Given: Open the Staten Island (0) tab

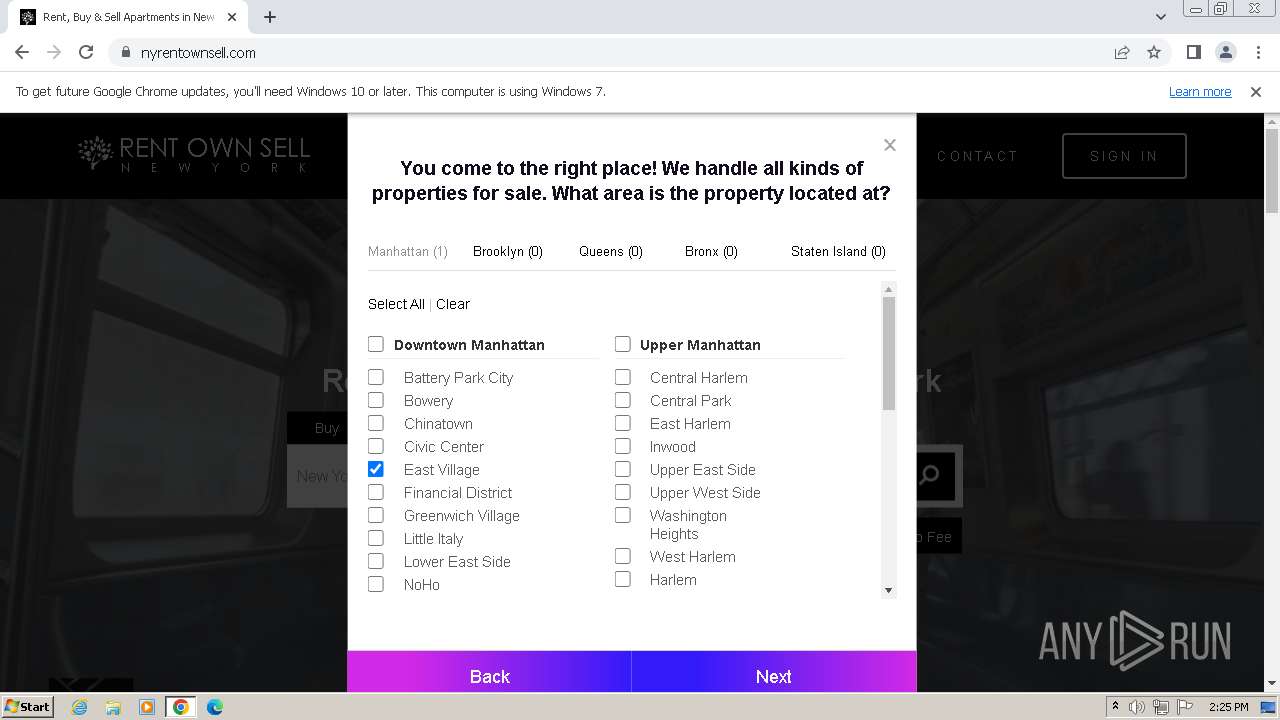Looking at the screenshot, I should [x=838, y=251].
